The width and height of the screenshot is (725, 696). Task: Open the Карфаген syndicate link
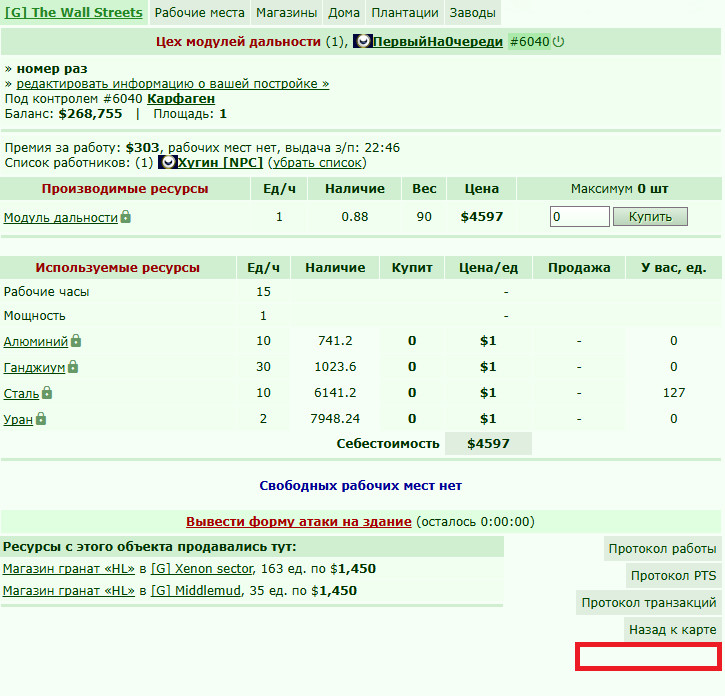tap(181, 99)
